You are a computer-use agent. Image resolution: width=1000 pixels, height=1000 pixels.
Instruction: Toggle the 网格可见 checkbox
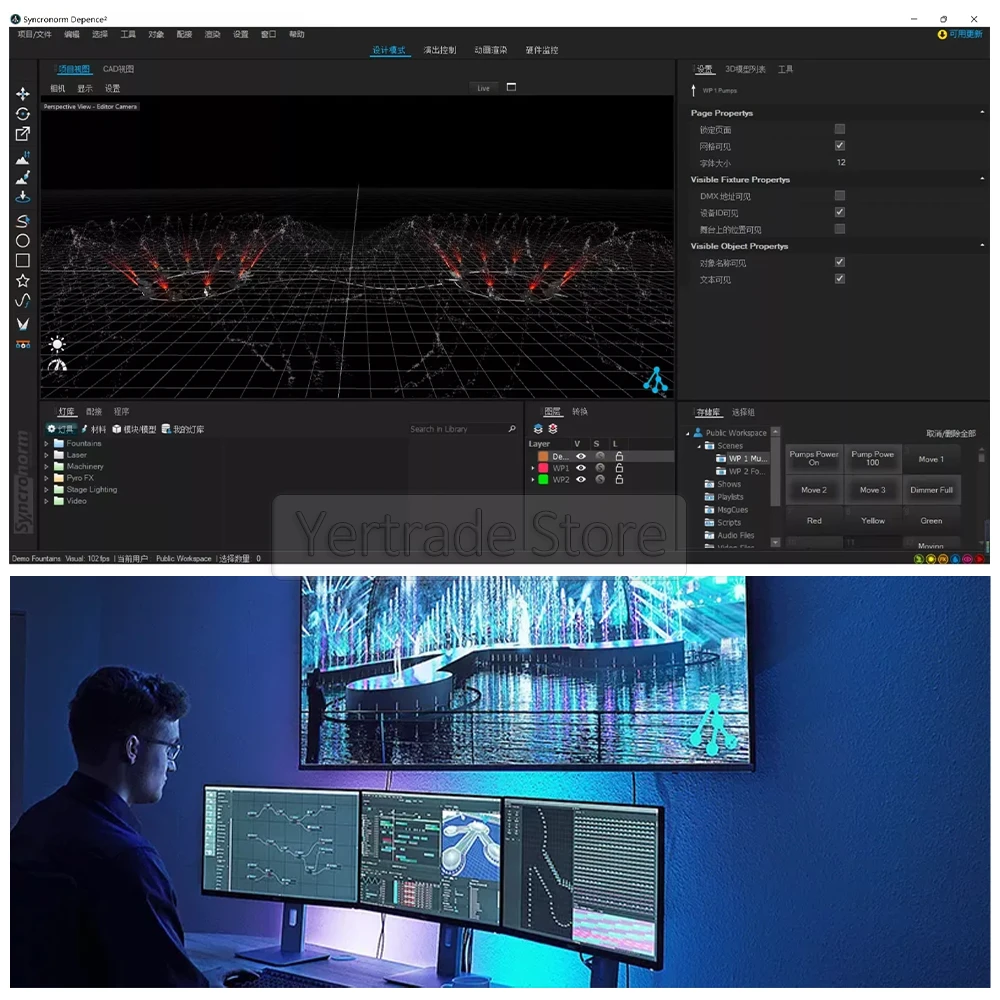point(840,145)
